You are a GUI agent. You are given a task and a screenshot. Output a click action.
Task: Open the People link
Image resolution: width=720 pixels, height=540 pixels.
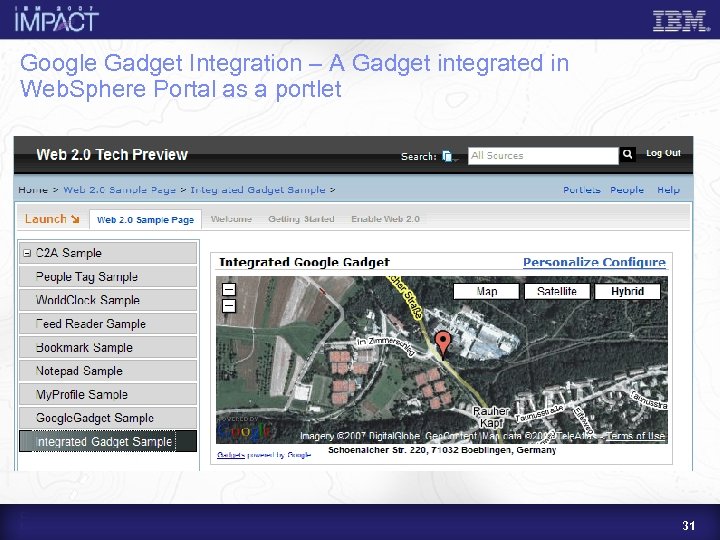tap(627, 190)
